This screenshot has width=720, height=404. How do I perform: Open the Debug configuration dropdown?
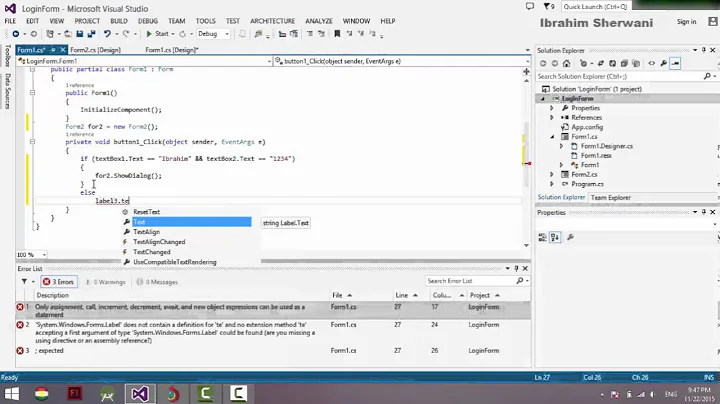213,34
